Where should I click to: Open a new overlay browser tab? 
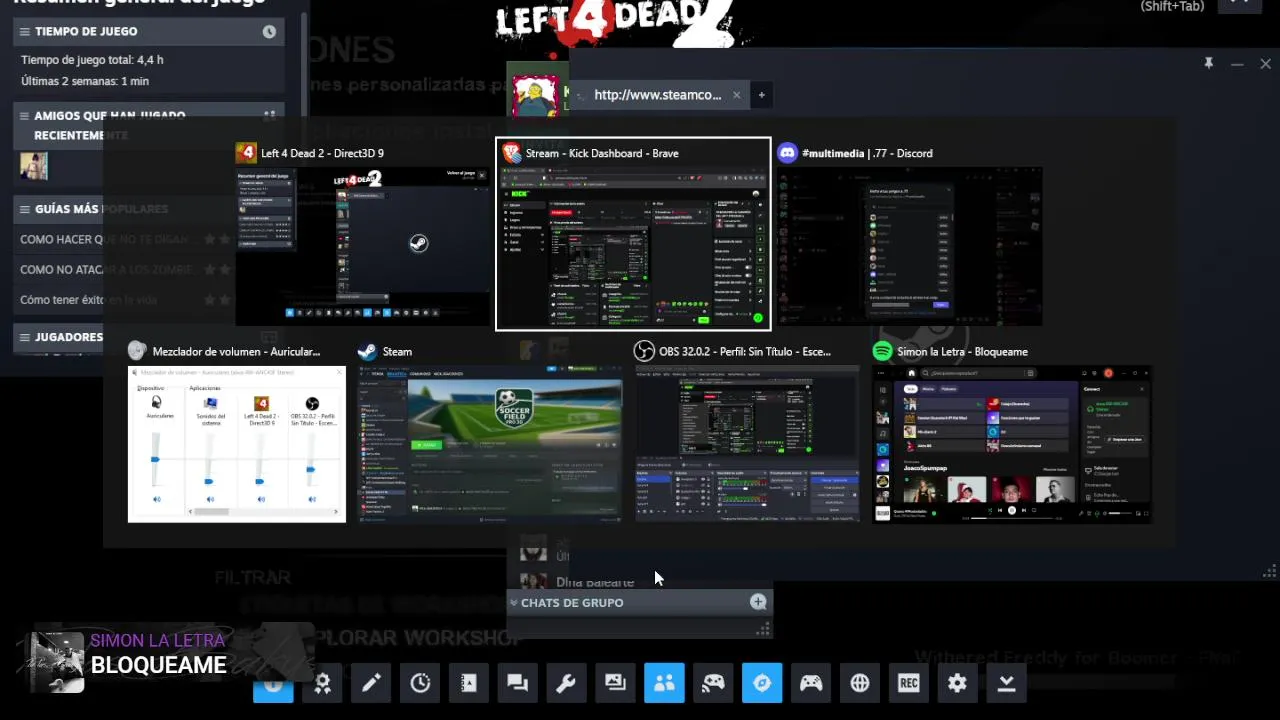pyautogui.click(x=761, y=95)
